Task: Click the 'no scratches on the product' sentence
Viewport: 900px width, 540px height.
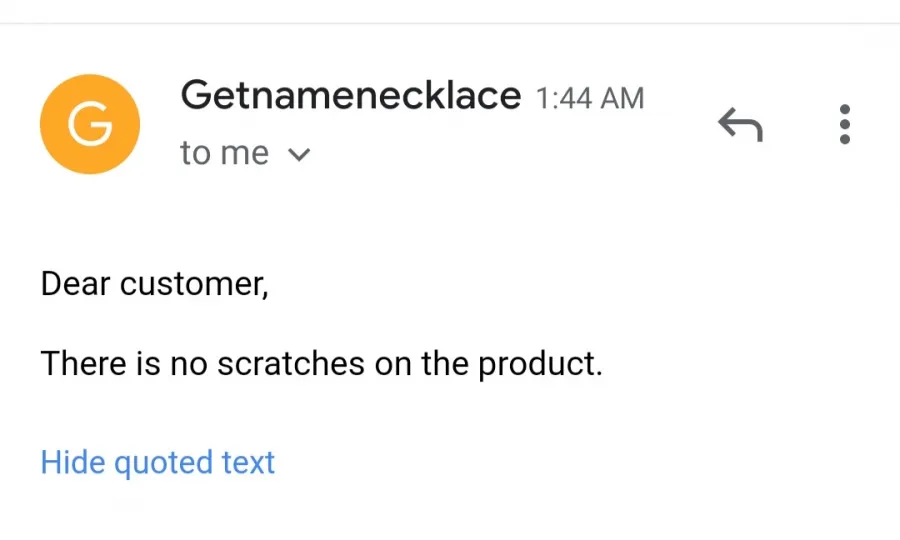Action: click(321, 364)
